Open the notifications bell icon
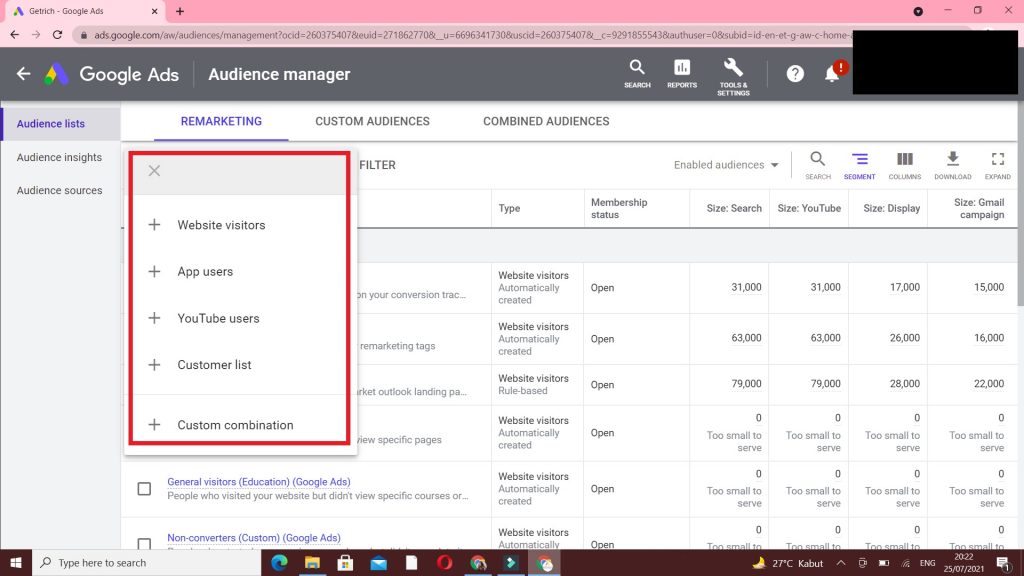 (x=832, y=74)
